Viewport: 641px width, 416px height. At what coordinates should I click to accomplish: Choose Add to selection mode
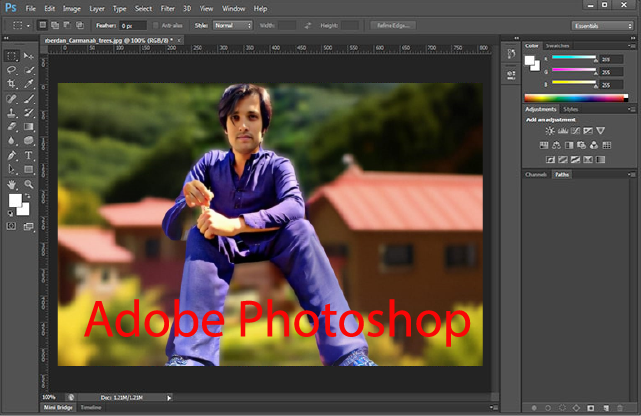click(x=55, y=25)
